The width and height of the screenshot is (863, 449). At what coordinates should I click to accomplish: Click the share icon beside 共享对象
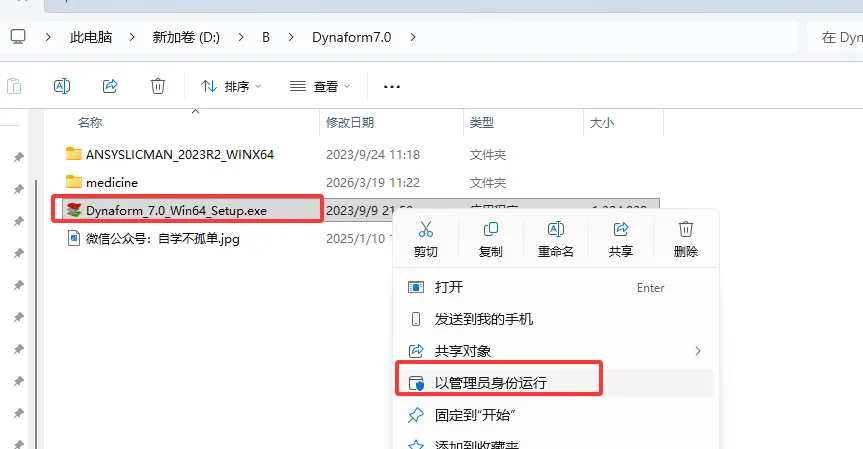click(416, 351)
